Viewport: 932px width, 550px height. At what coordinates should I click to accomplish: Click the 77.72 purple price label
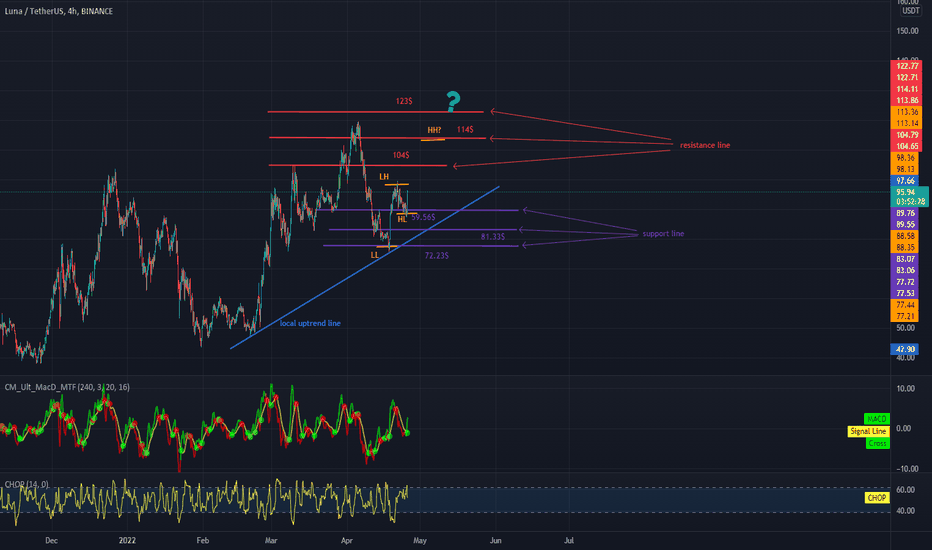point(905,282)
